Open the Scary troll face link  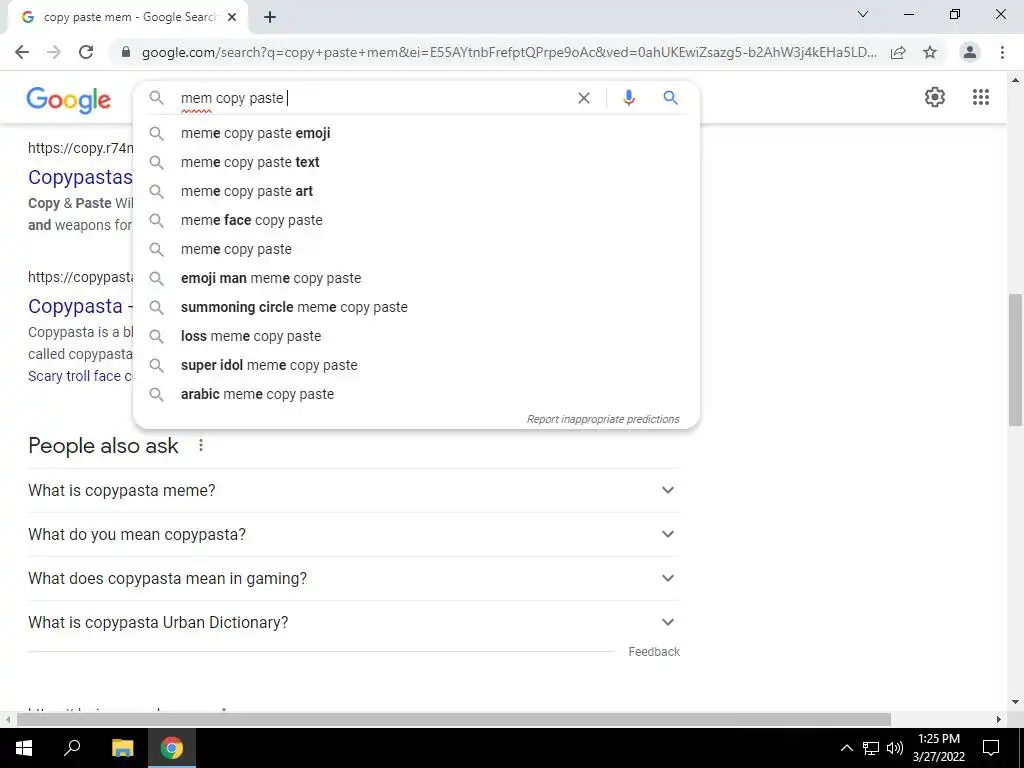(80, 376)
